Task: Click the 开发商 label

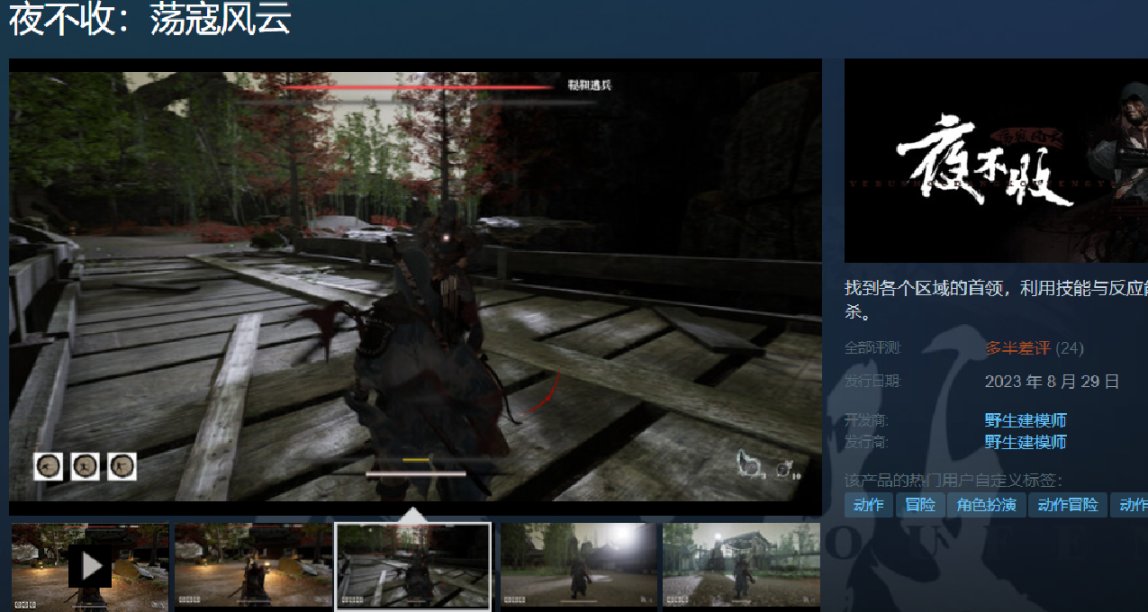Action: (x=866, y=420)
